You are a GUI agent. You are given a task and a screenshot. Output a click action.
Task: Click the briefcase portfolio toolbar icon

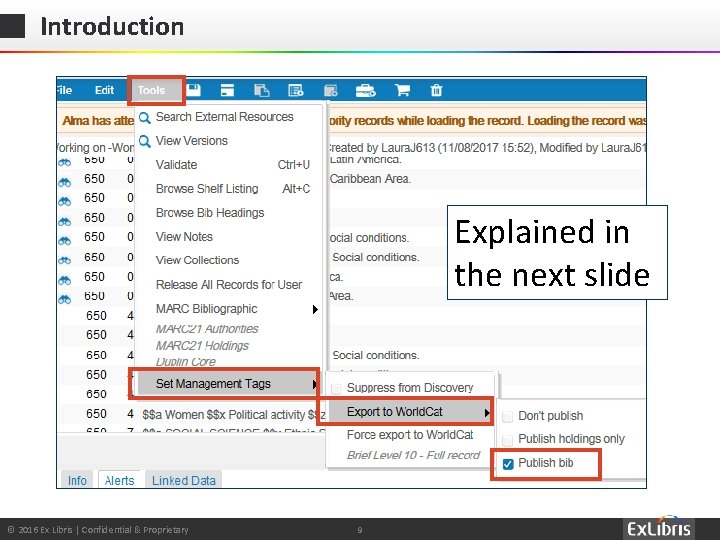click(366, 90)
